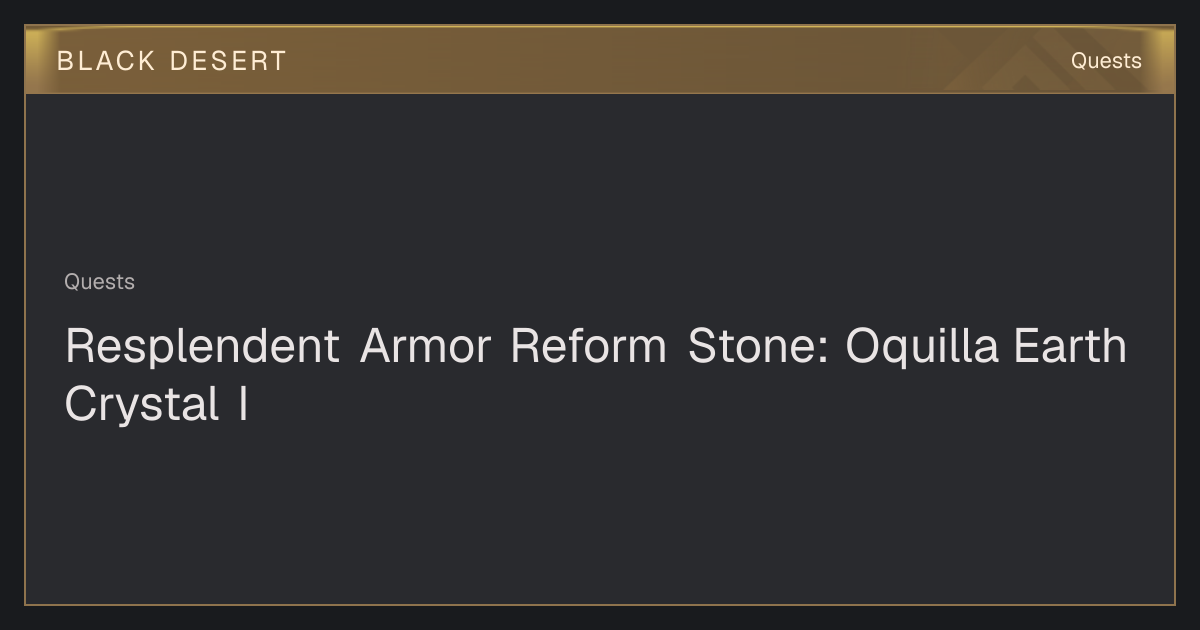The image size is (1200, 630).
Task: Click the word Crystal on second line
Action: point(142,405)
